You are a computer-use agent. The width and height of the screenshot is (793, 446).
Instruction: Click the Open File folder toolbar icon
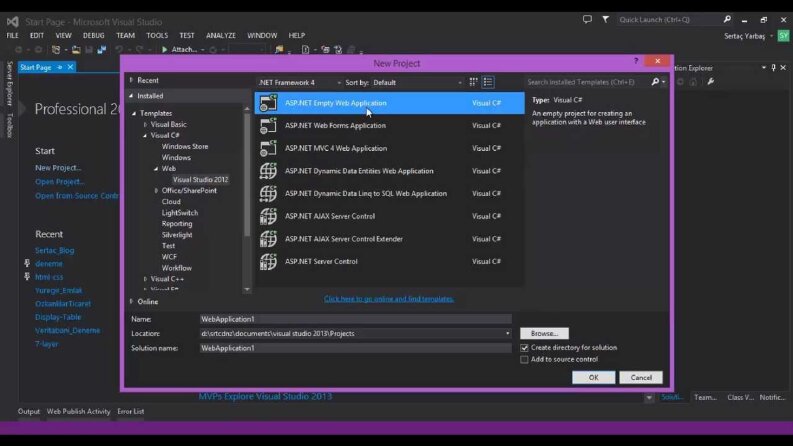(x=76, y=50)
